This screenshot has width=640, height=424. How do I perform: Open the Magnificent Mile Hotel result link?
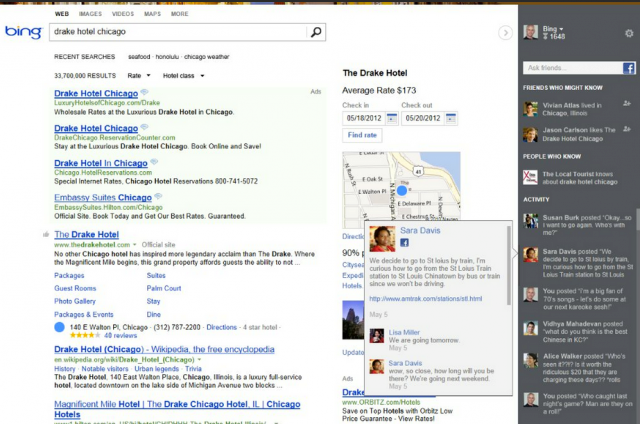(x=177, y=409)
